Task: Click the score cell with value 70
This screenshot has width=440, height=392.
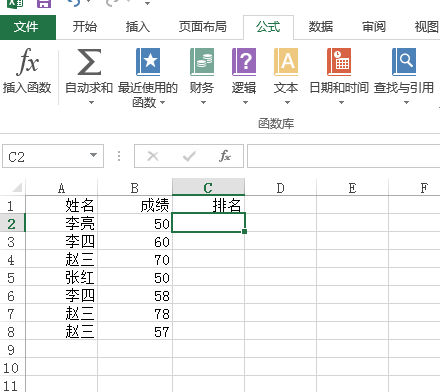Action: click(135, 259)
